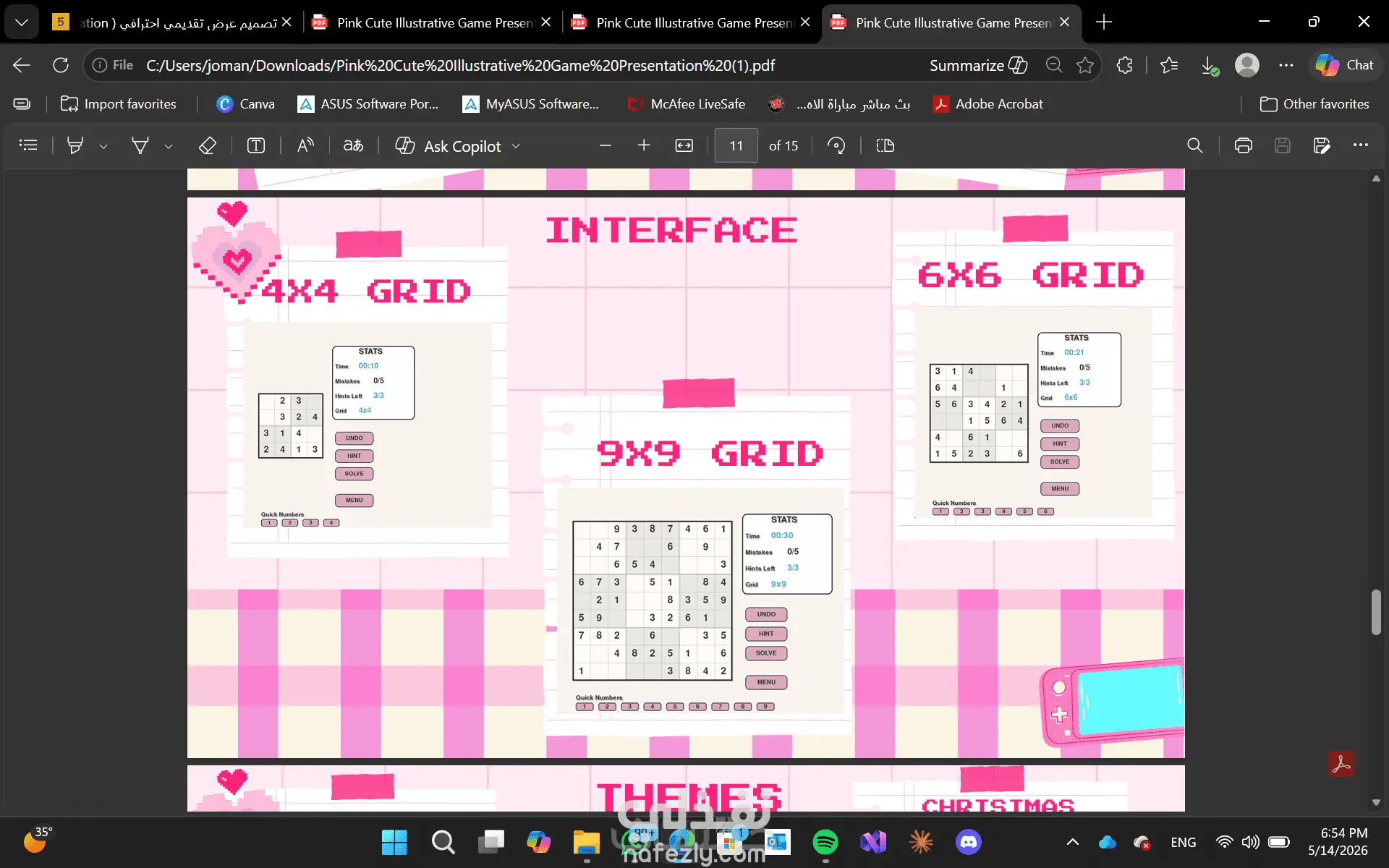The width and height of the screenshot is (1389, 868).
Task: Open the McAfee LiveSafe favorite
Action: (x=687, y=104)
